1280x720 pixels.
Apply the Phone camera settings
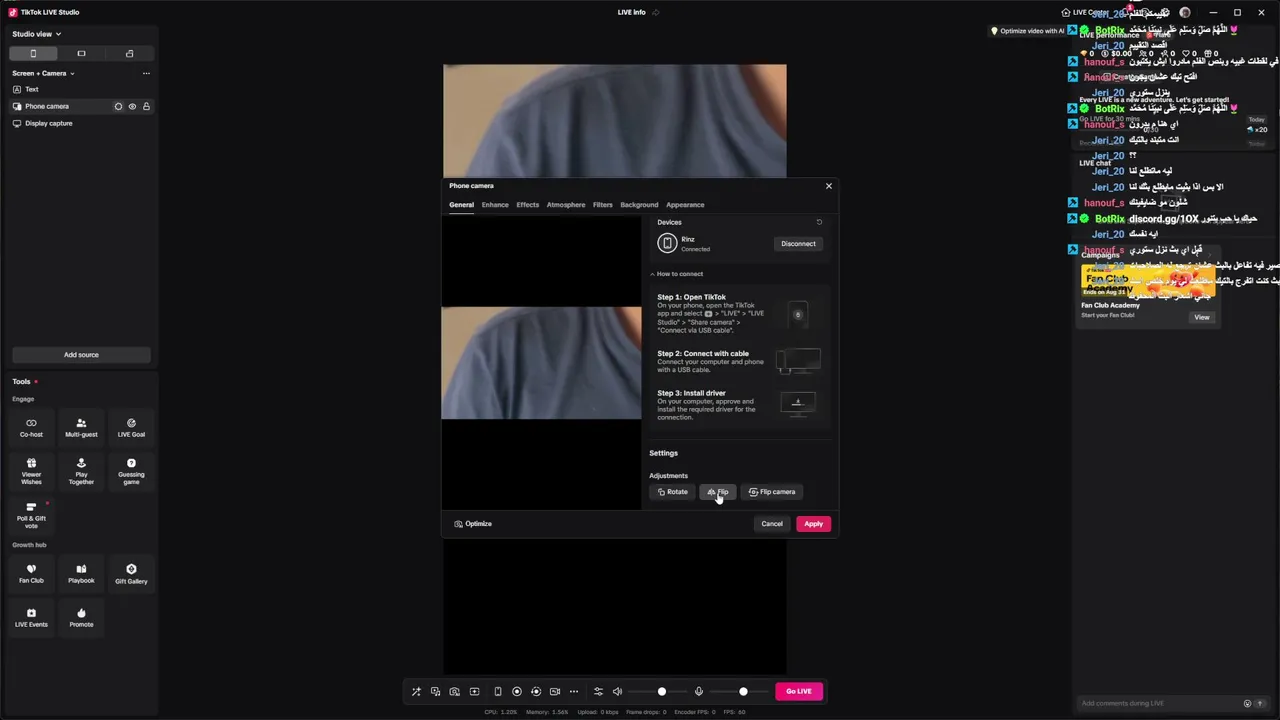click(x=814, y=524)
